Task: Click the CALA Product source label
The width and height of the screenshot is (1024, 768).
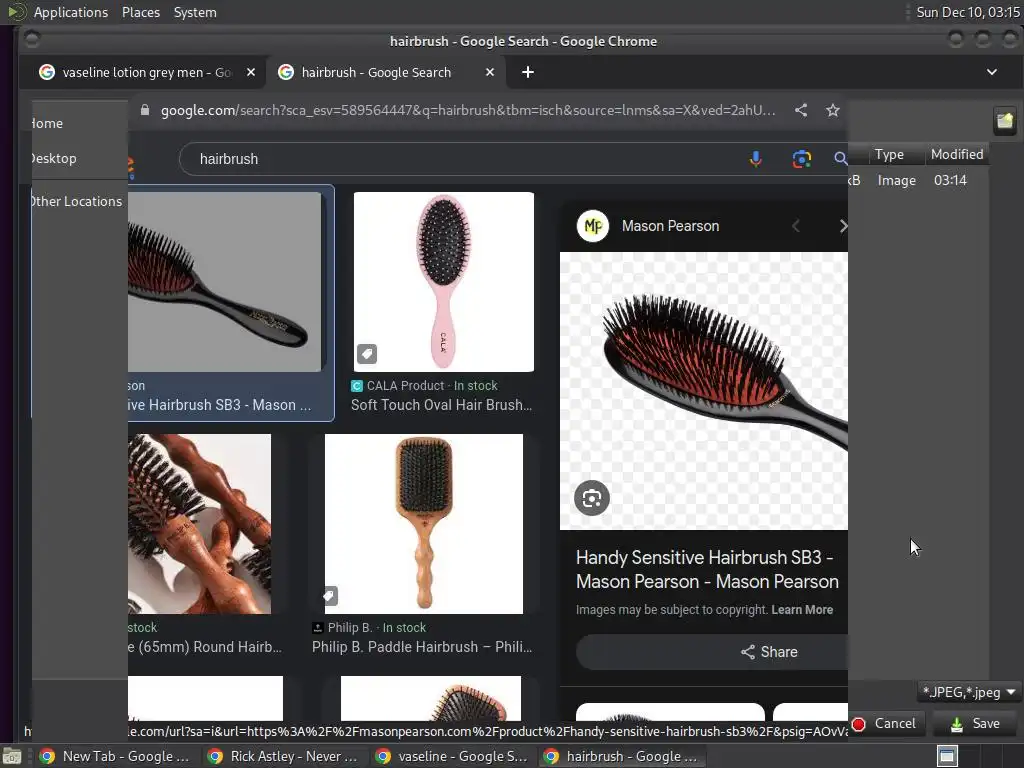Action: [405, 385]
